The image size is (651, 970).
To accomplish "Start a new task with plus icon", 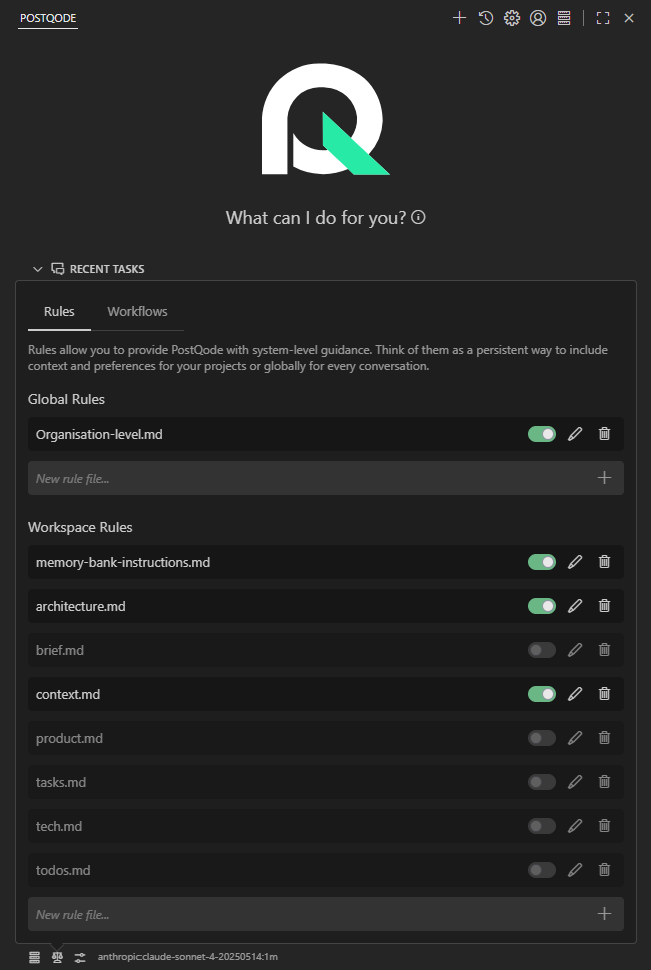I will [x=459, y=18].
